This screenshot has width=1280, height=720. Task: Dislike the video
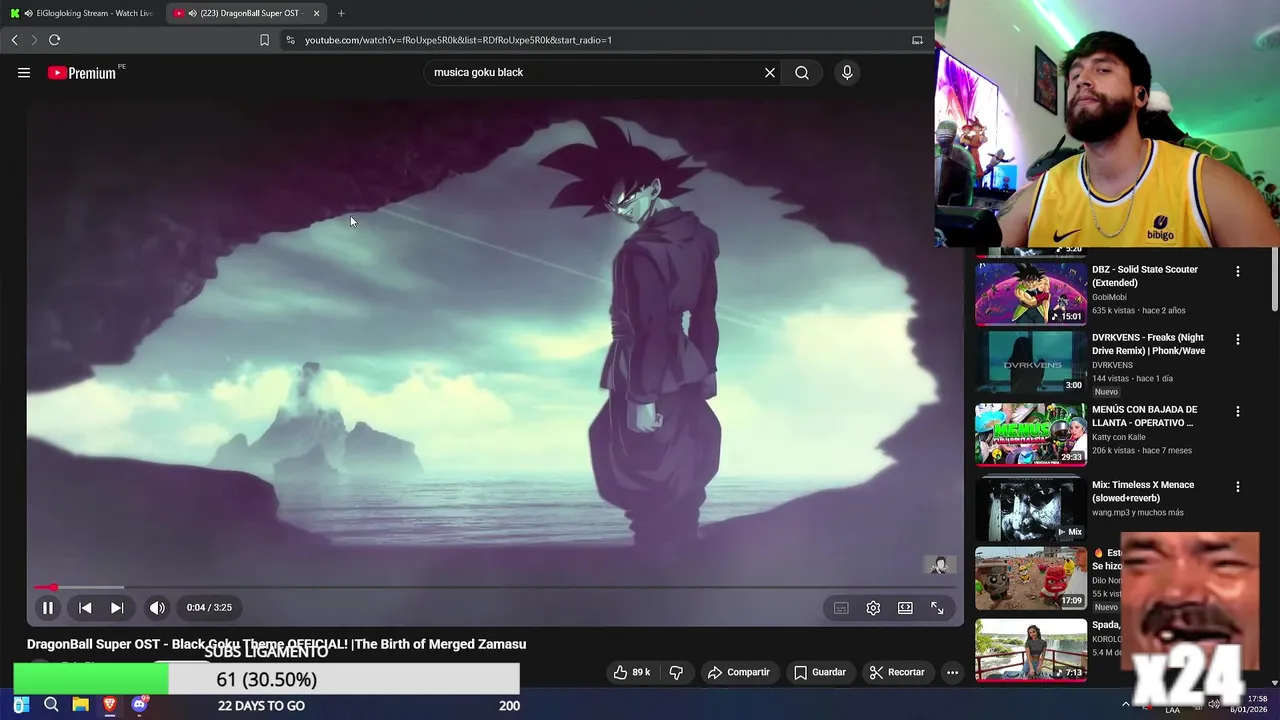tap(676, 672)
